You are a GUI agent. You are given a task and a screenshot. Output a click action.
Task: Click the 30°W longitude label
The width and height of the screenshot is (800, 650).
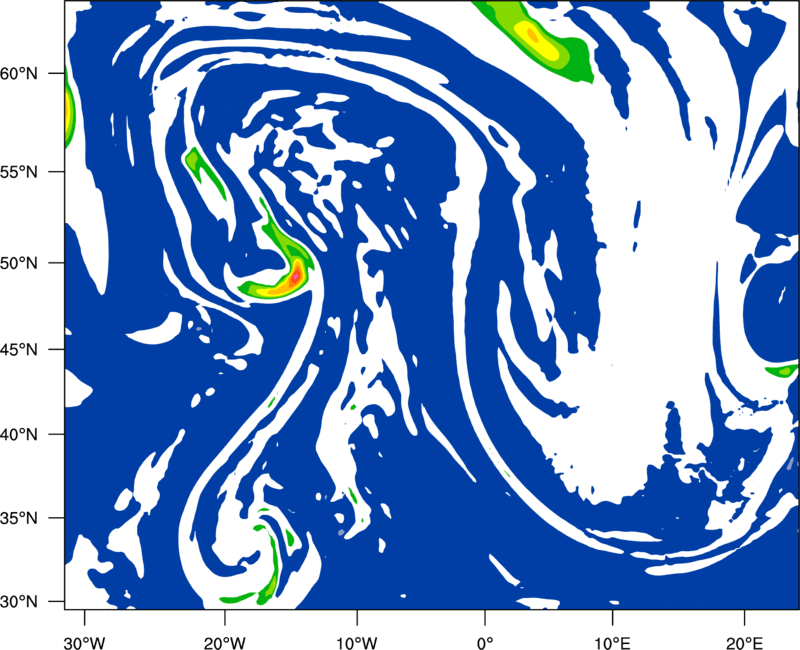point(84,642)
